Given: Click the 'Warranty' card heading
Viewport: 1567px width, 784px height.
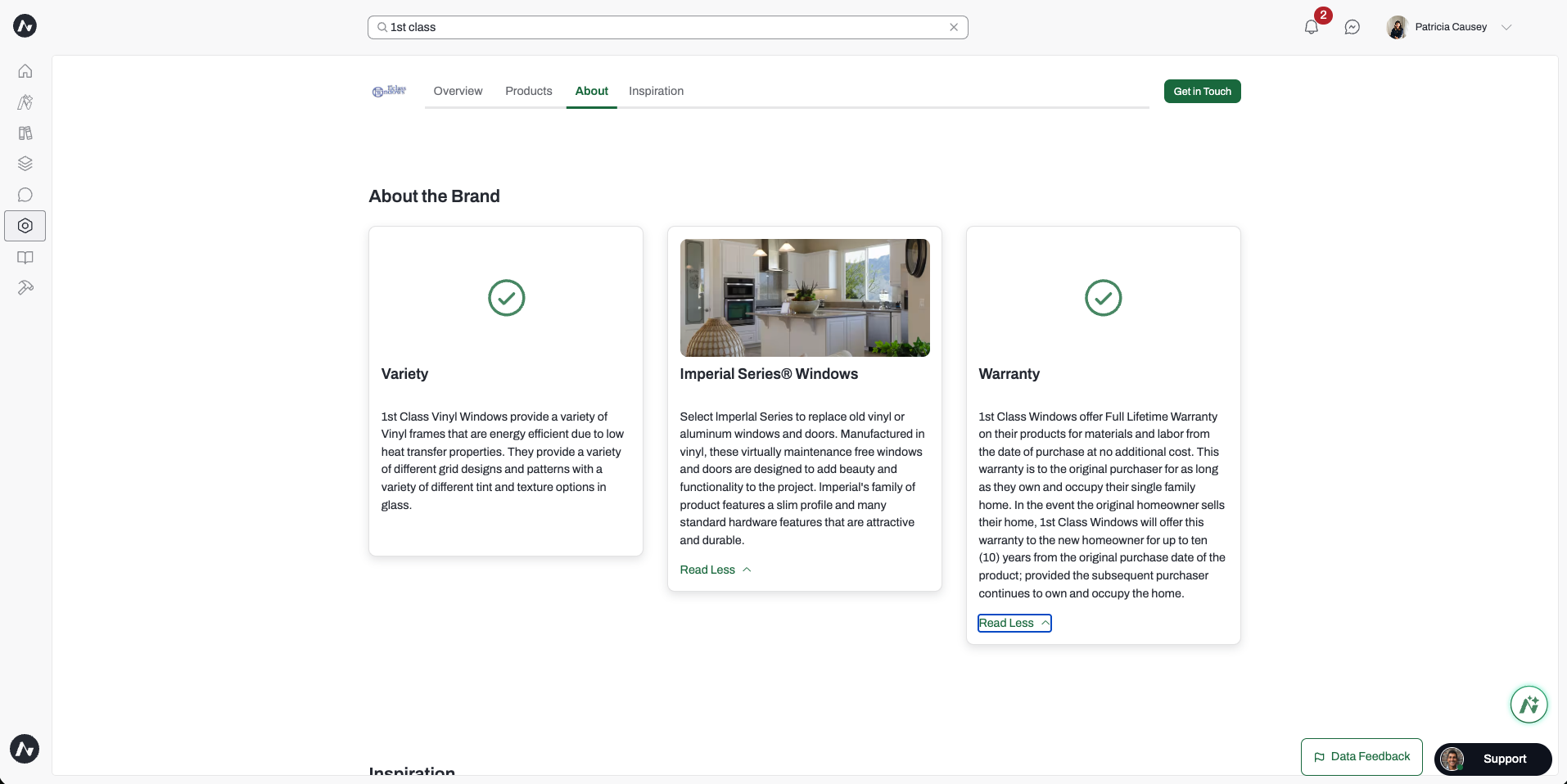Looking at the screenshot, I should (x=1009, y=374).
